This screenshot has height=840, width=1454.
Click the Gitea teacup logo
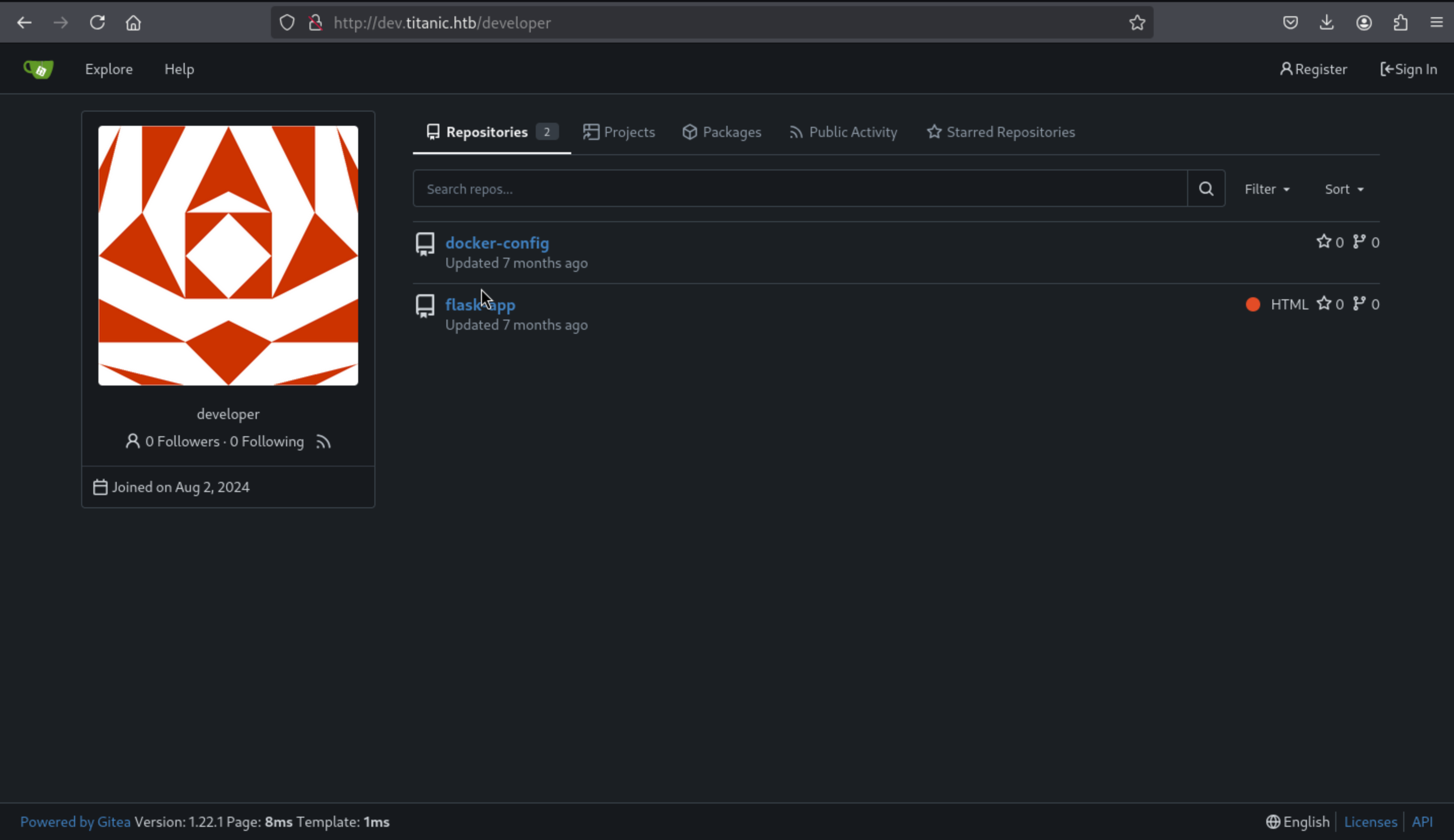pyautogui.click(x=38, y=69)
